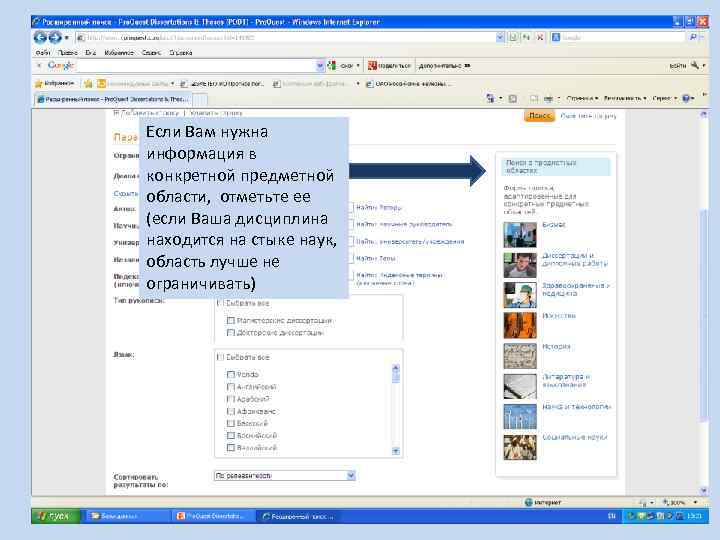Click the 'Найти темы' lookup link
This screenshot has height=540, width=720.
click(x=376, y=259)
